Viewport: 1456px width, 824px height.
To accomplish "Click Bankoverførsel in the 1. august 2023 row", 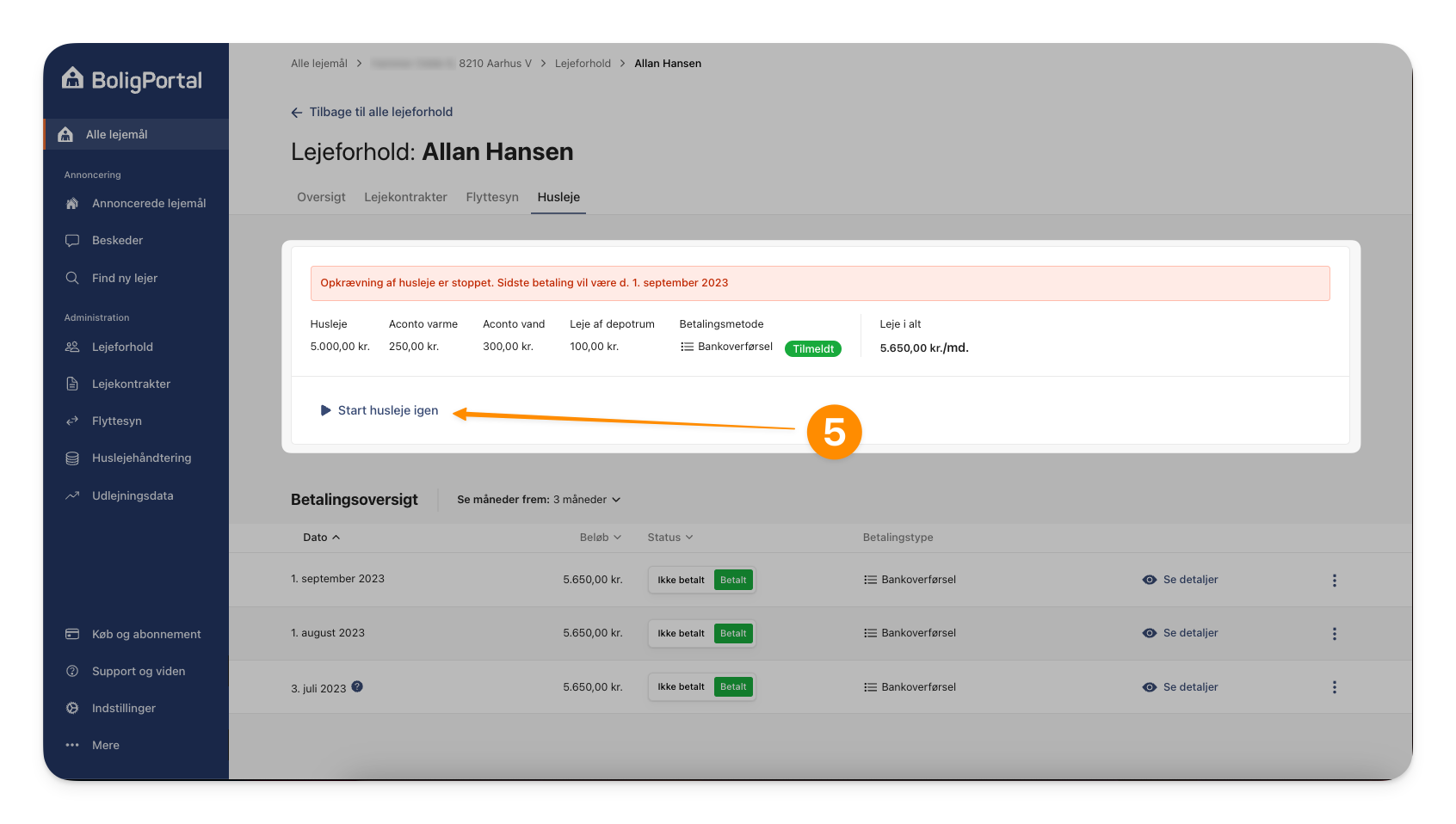I will (x=918, y=633).
